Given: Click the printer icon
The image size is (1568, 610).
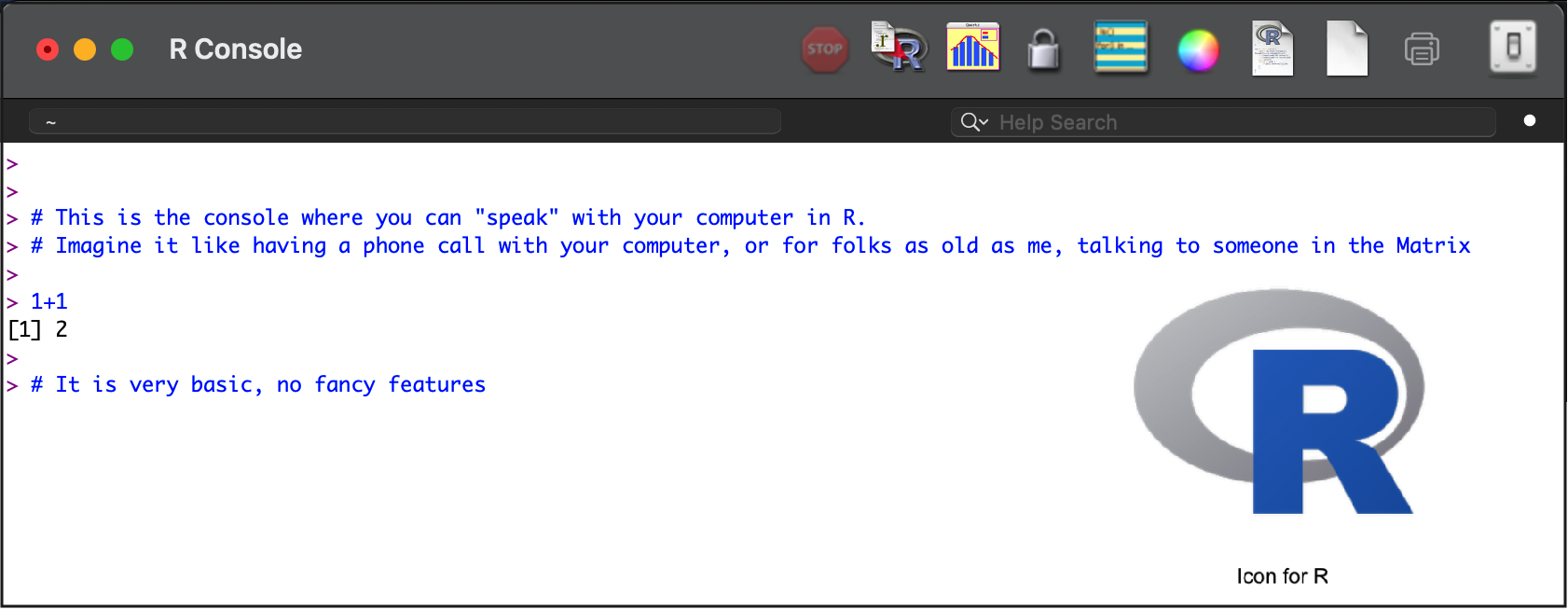Looking at the screenshot, I should pos(1422,49).
